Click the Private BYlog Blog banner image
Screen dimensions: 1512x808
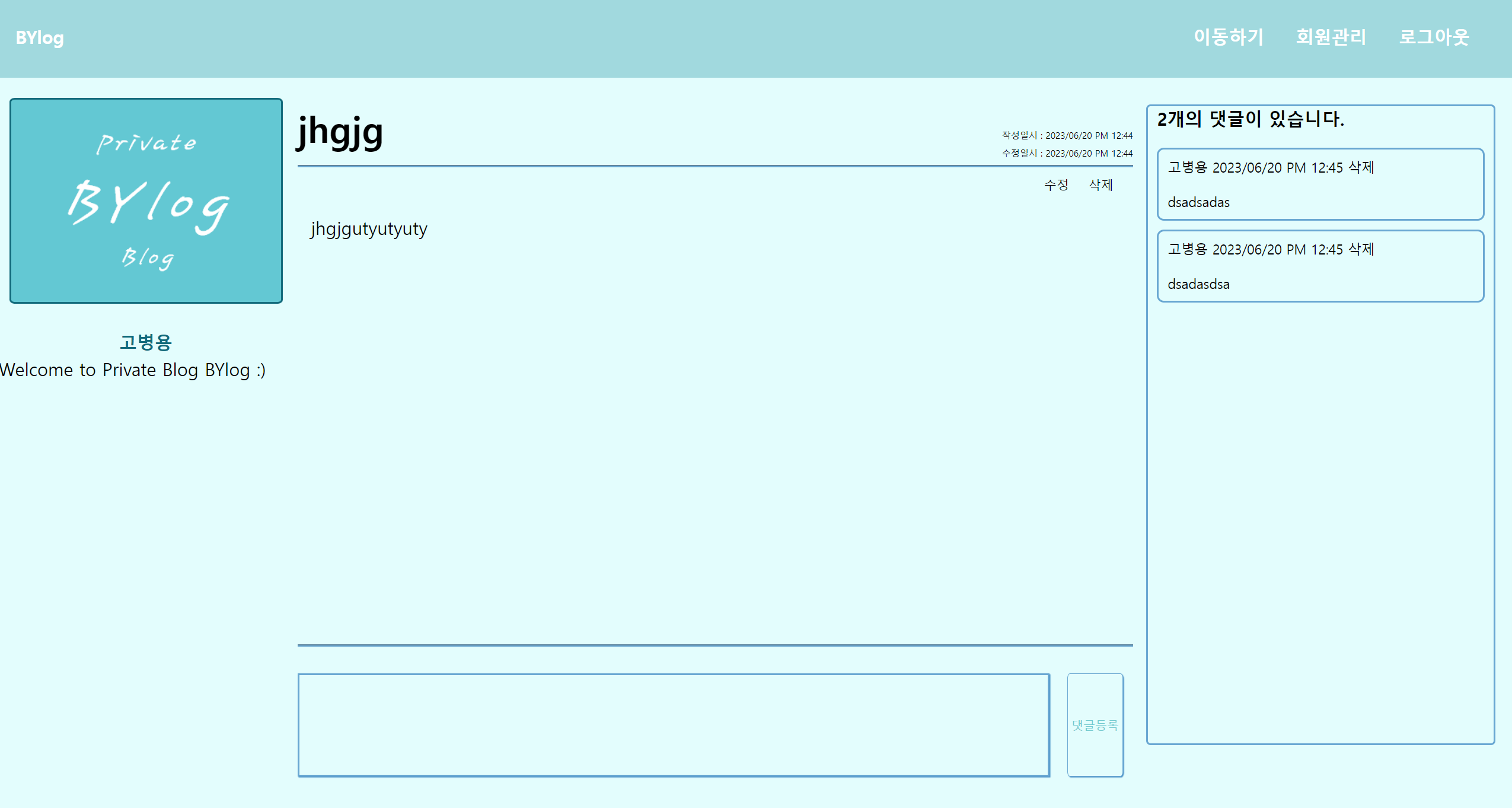coord(146,201)
